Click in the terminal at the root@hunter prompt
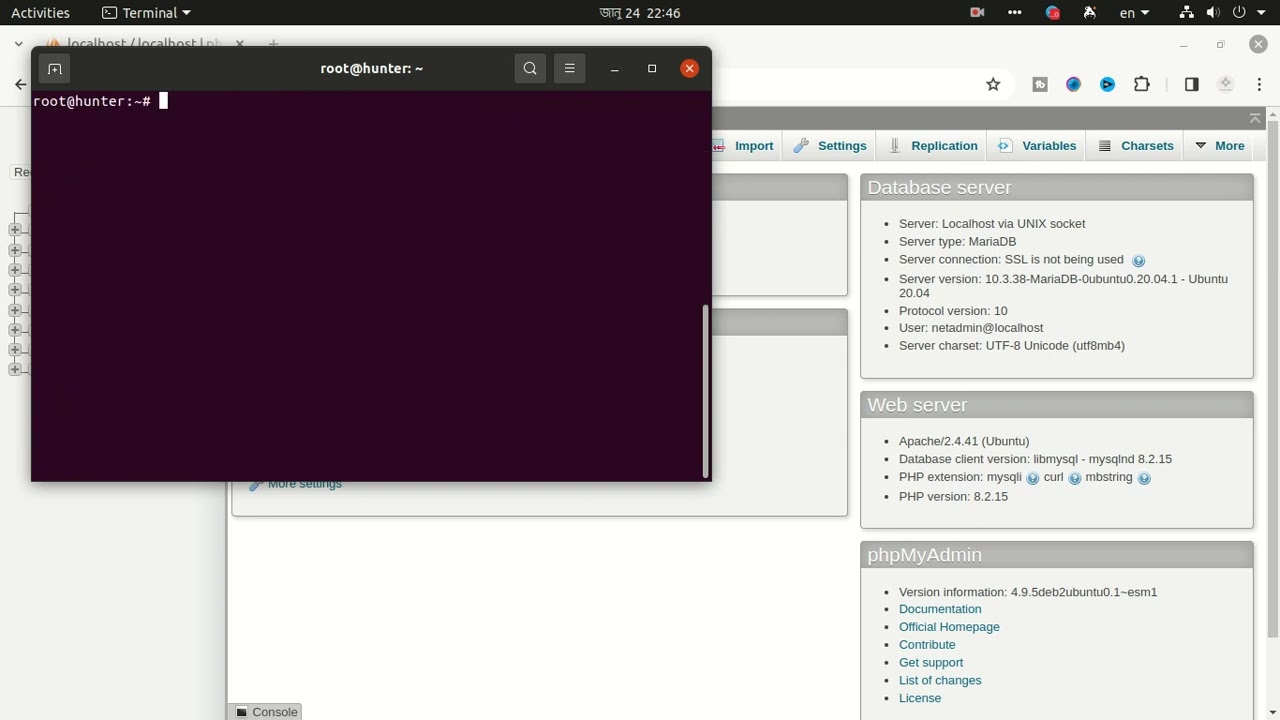Image resolution: width=1280 pixels, height=720 pixels. pos(164,101)
